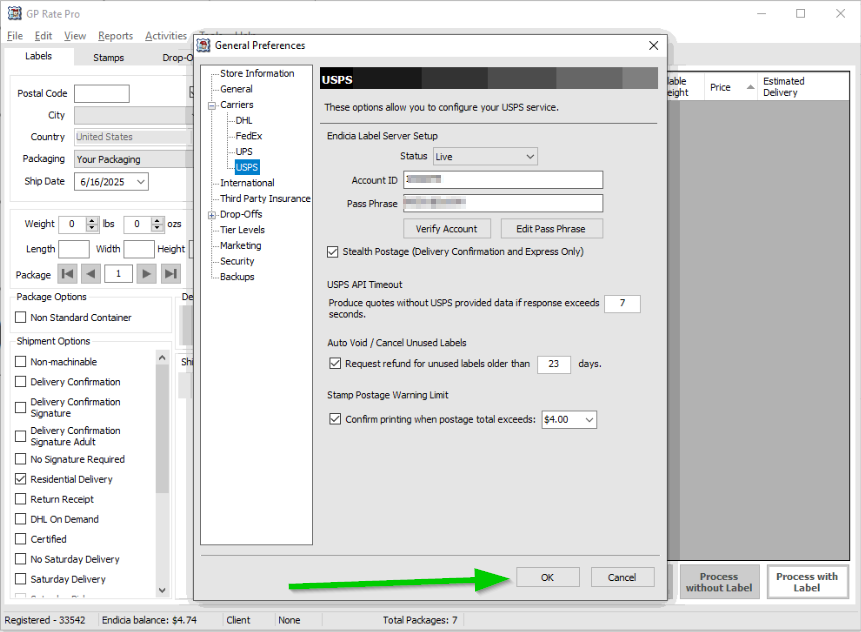Image resolution: width=861 pixels, height=632 pixels.
Task: Open the View menu
Action: (x=75, y=36)
